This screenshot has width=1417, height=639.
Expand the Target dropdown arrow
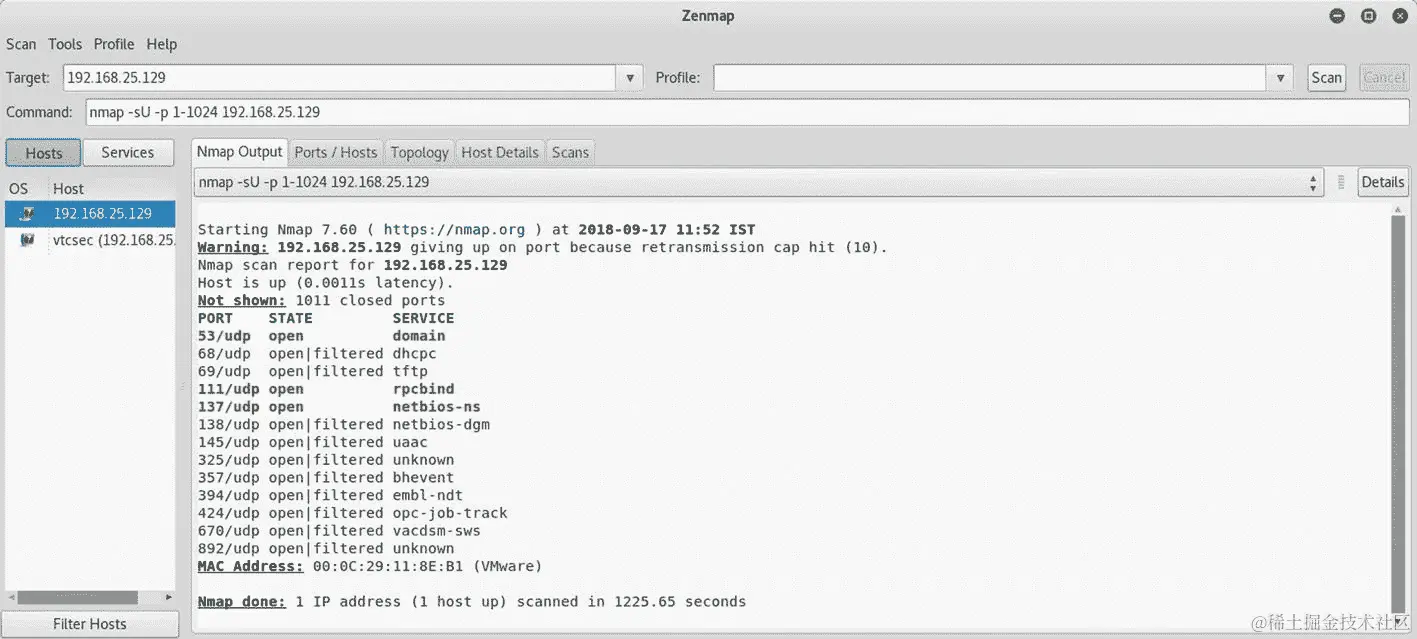pos(629,77)
